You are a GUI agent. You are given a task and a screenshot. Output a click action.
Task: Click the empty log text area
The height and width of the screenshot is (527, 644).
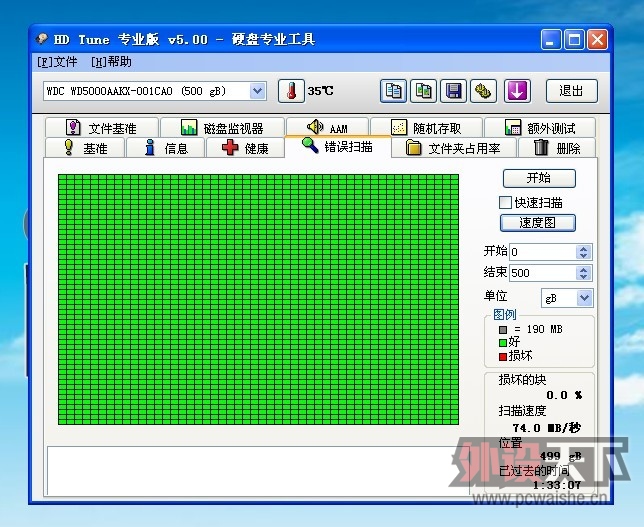(258, 471)
